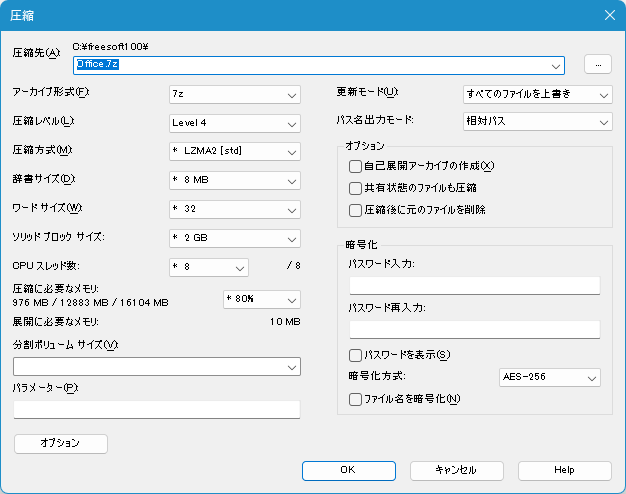Click the パスワード入力 text field
Image resolution: width=626 pixels, height=494 pixels.
[474, 286]
